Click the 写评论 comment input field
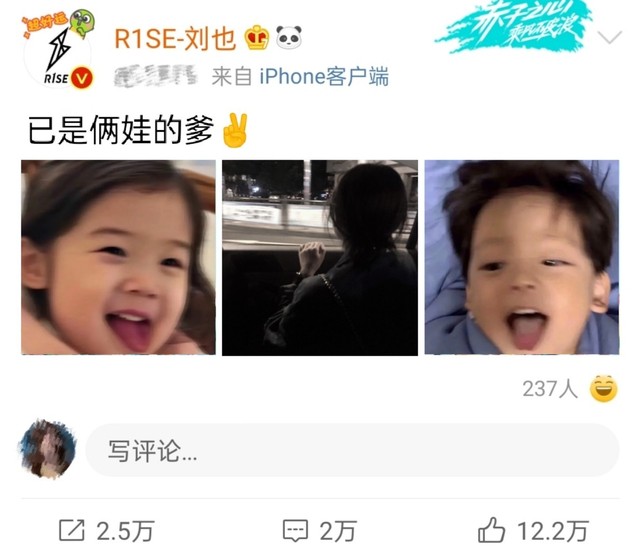 (352, 450)
